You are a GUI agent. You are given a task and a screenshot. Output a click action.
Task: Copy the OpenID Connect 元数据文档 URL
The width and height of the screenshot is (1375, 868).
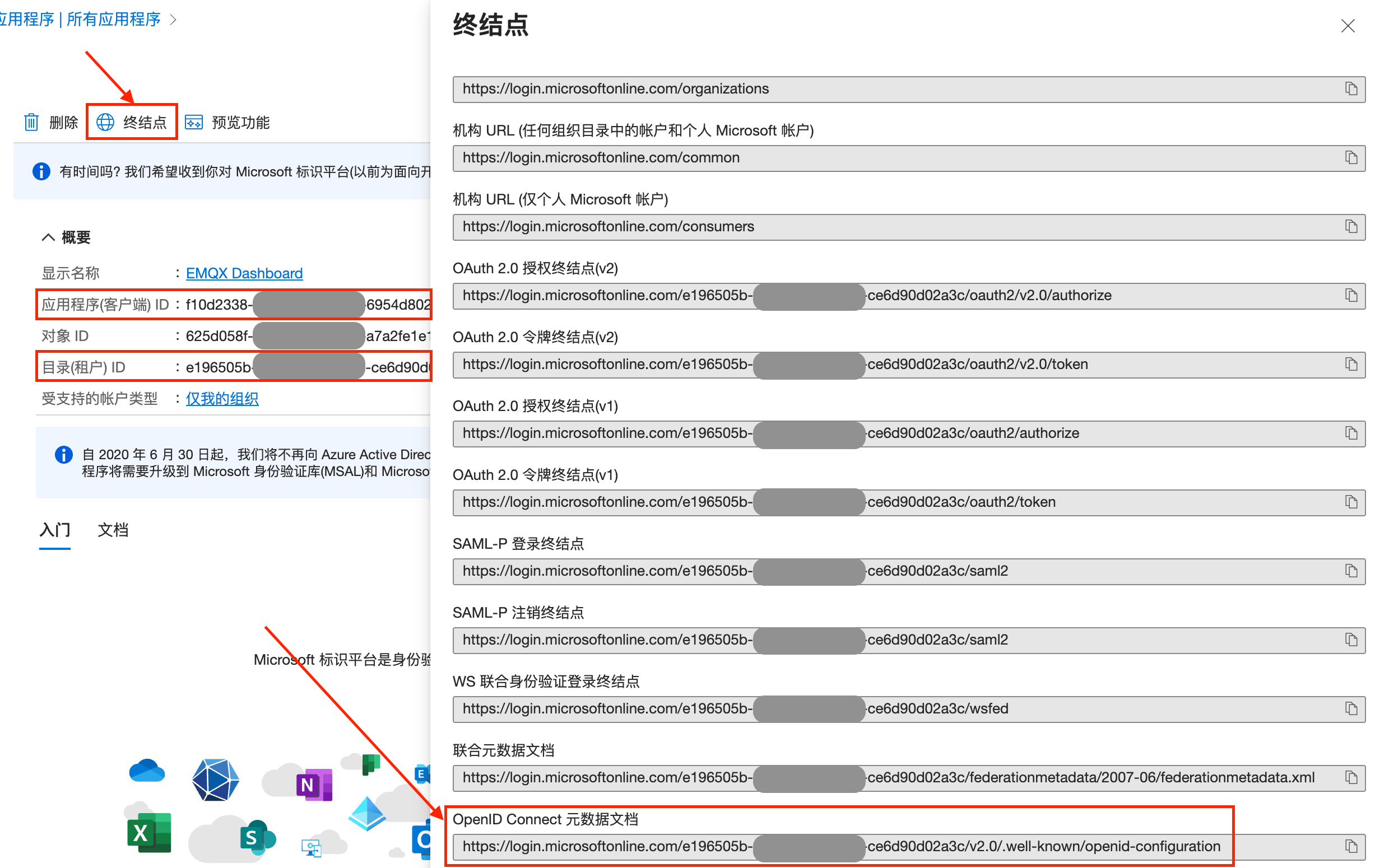click(x=1351, y=847)
